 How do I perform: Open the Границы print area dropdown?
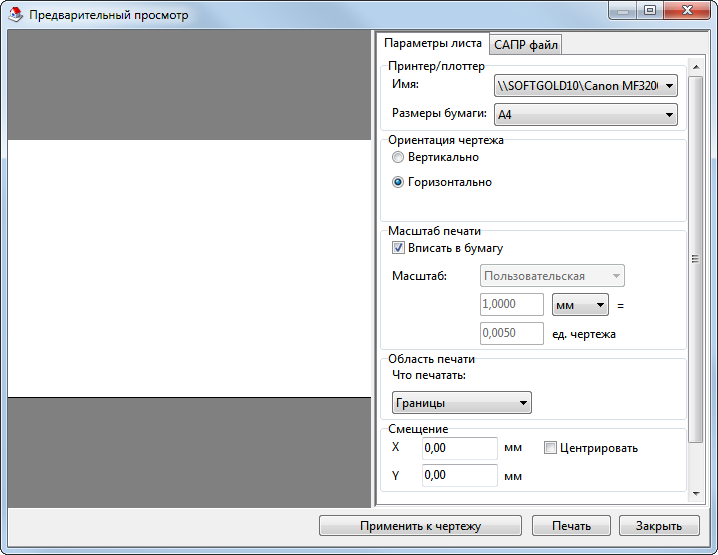[460, 403]
